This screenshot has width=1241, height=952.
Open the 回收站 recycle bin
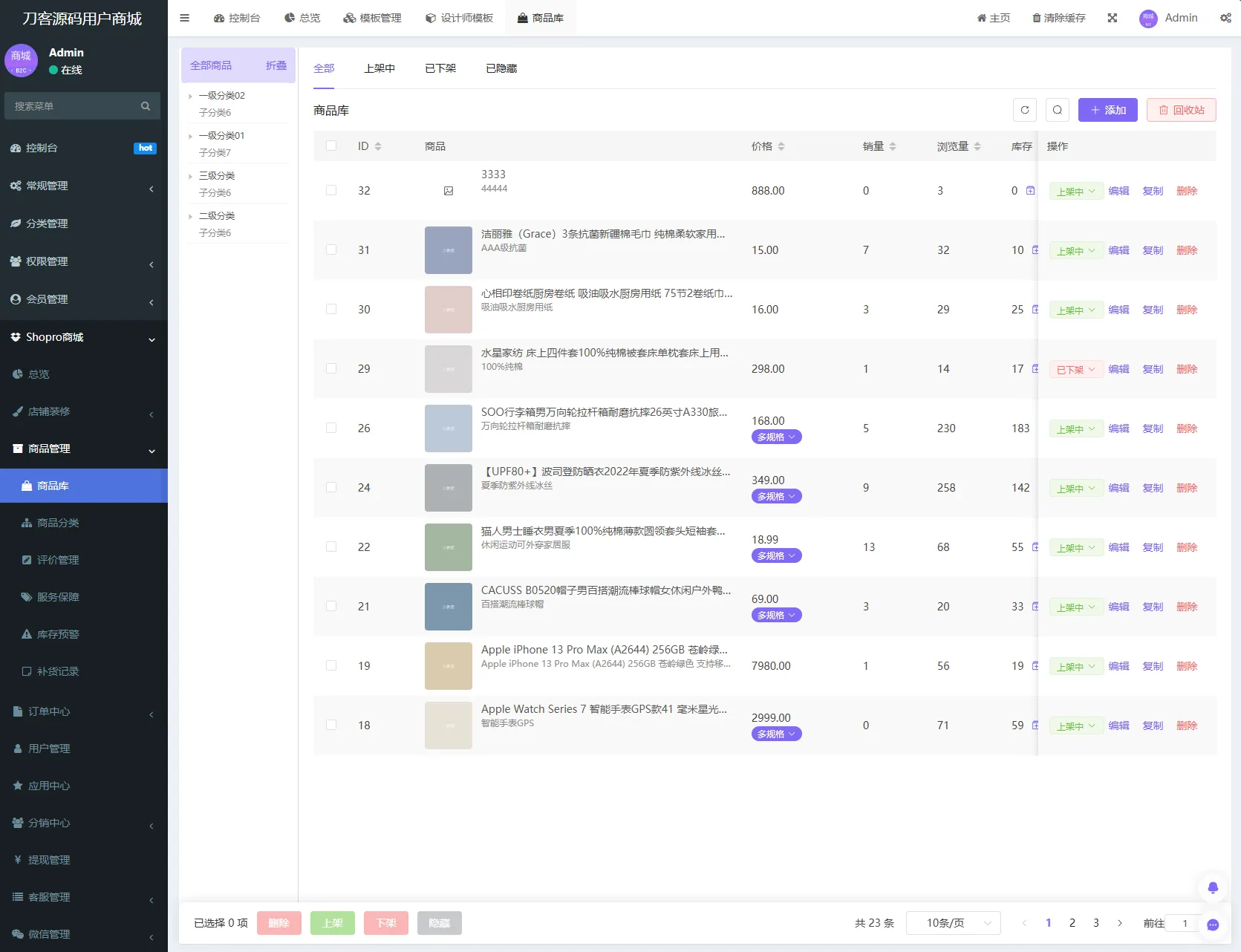click(x=1181, y=110)
